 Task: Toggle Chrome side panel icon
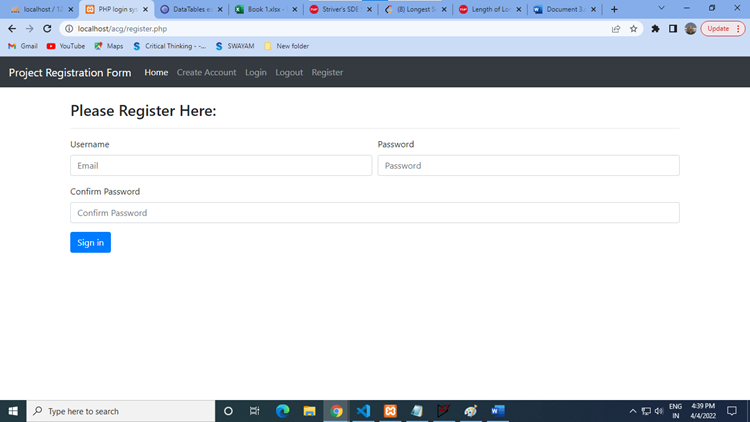(x=673, y=29)
